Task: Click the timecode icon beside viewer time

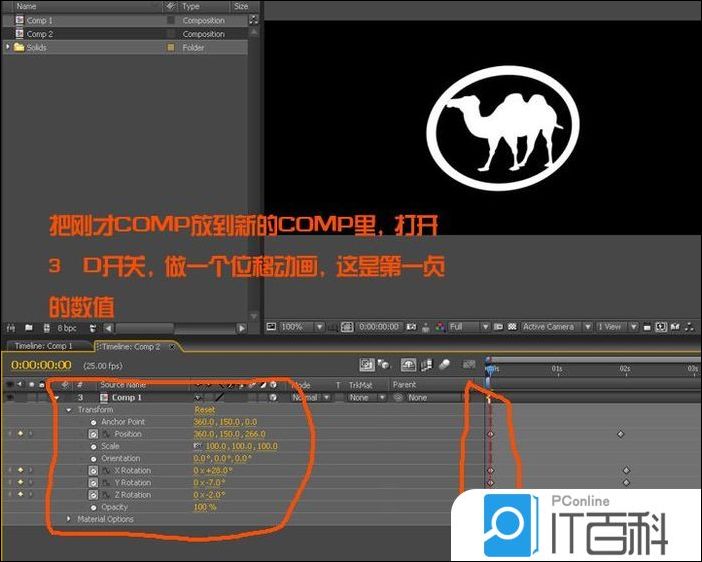Action: (x=347, y=327)
